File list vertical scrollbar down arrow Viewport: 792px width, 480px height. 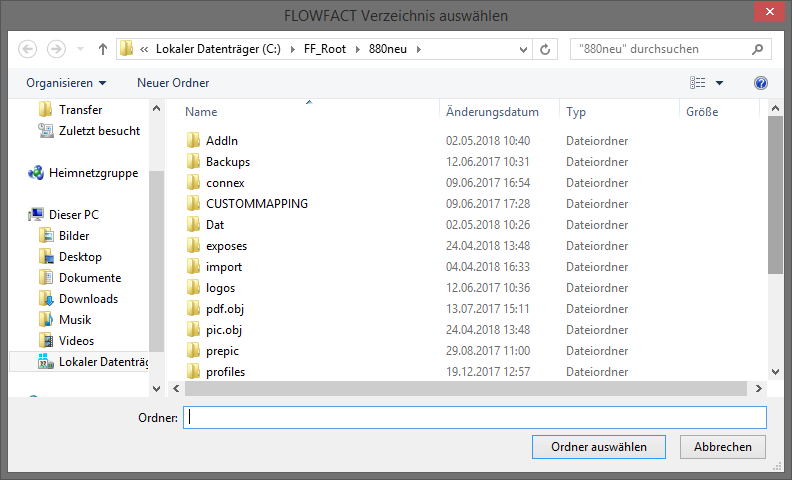(x=776, y=372)
